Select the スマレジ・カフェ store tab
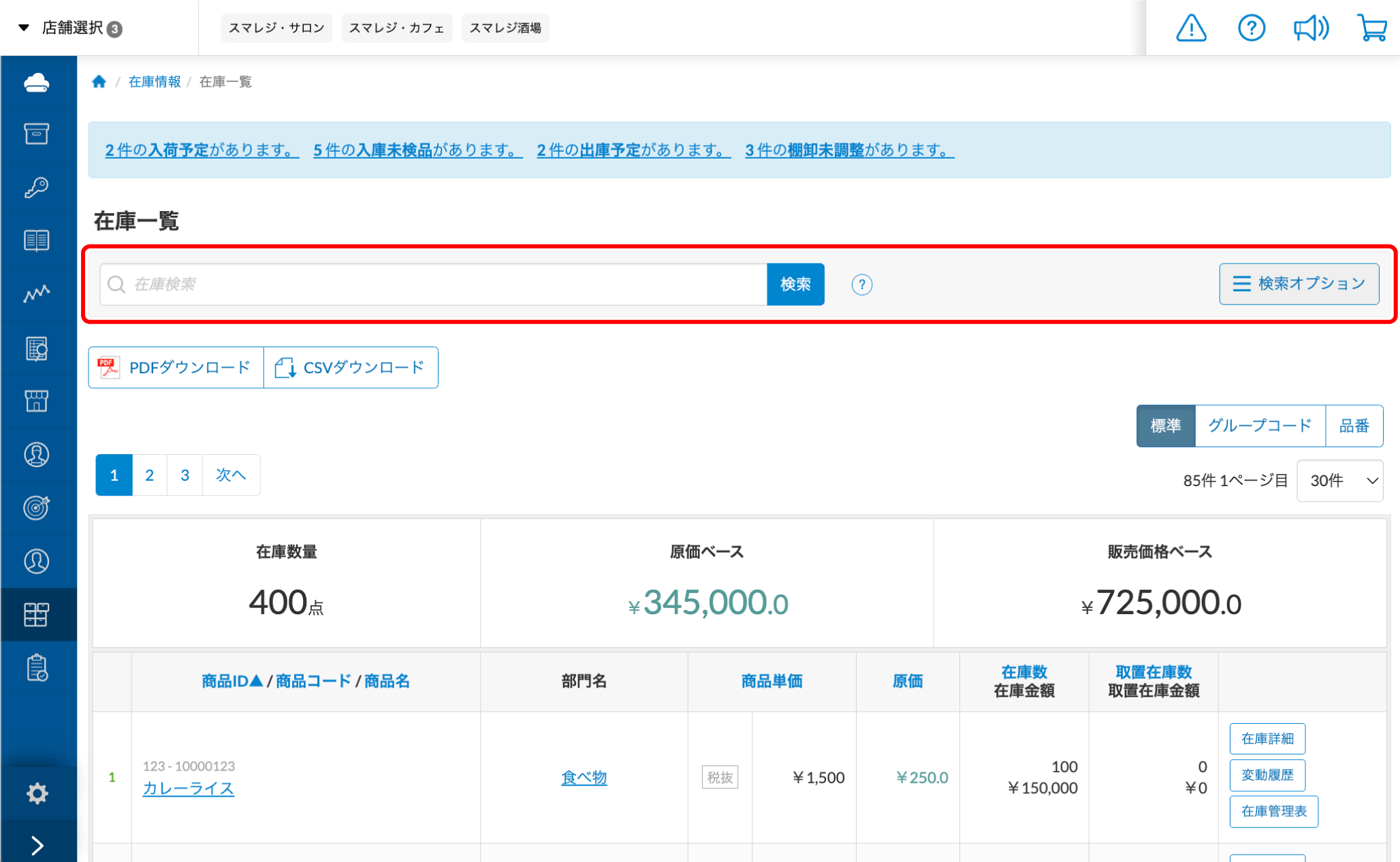Screen dimensions: 1400x862 click(396, 28)
